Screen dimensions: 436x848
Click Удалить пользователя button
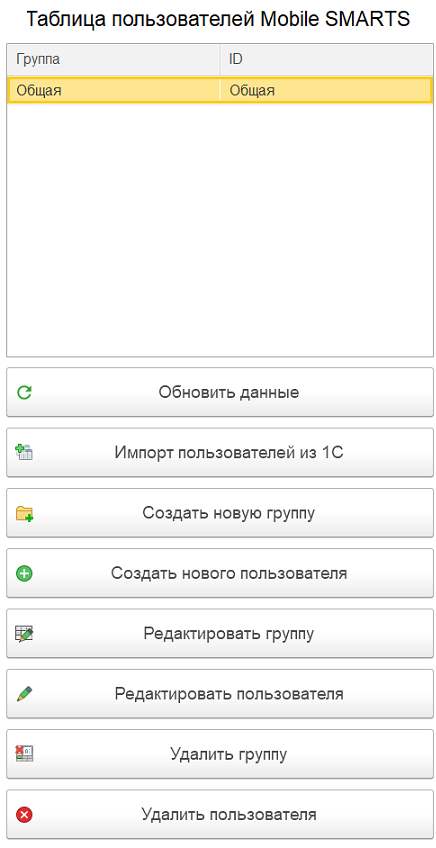pos(220,814)
